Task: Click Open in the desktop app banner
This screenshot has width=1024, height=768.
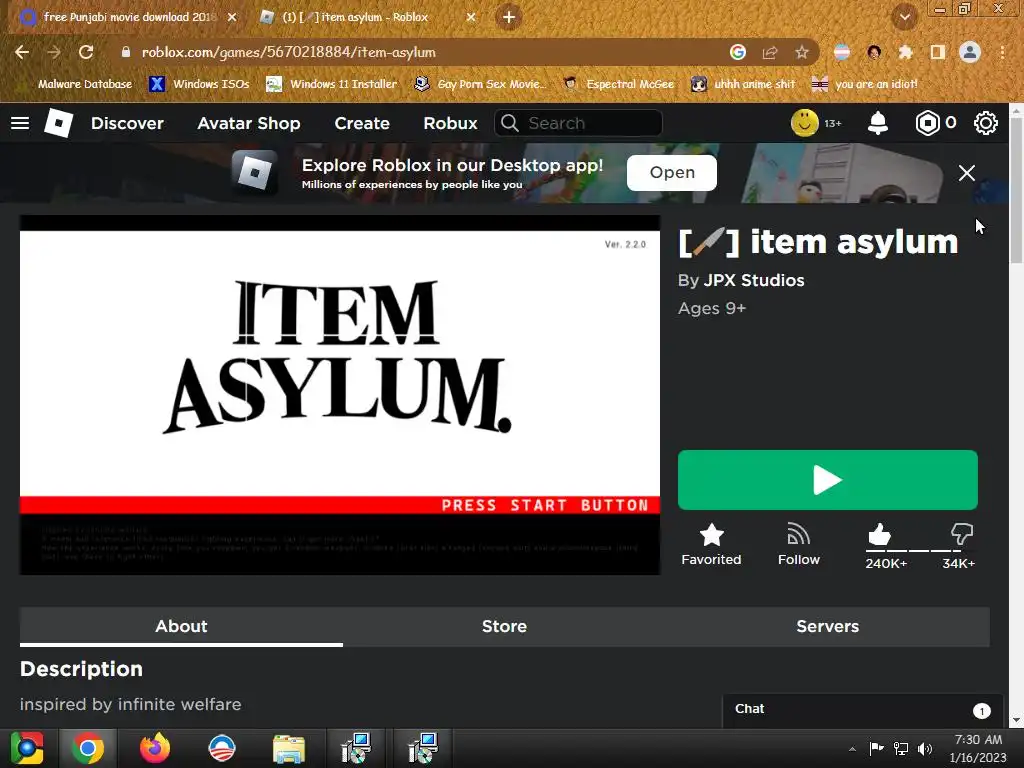Action: pyautogui.click(x=671, y=173)
